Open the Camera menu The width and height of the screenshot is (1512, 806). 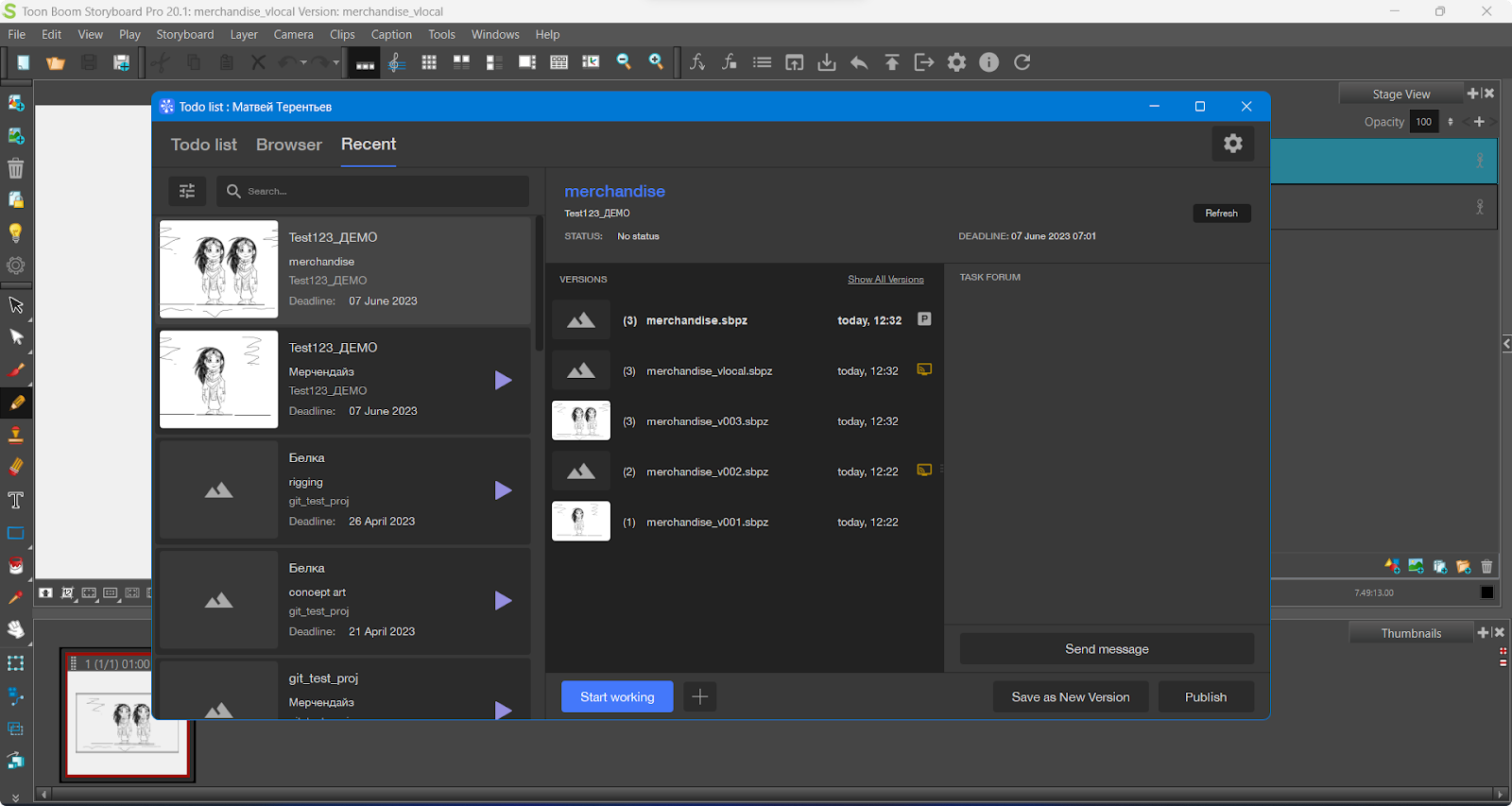tap(294, 34)
